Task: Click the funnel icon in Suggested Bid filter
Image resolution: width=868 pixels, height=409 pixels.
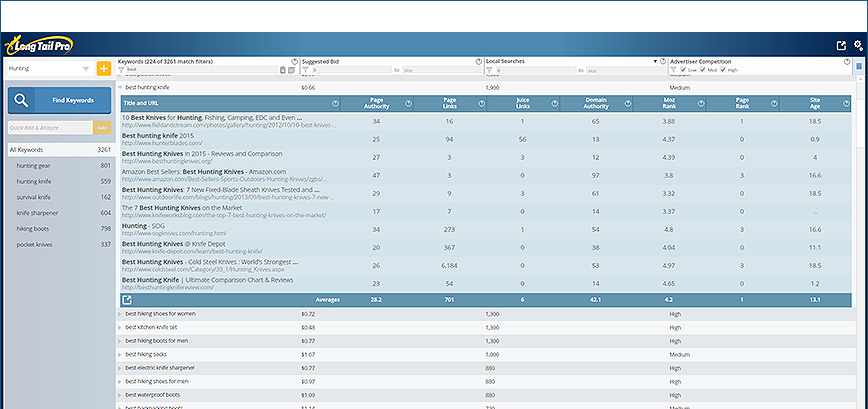Action: pos(305,70)
